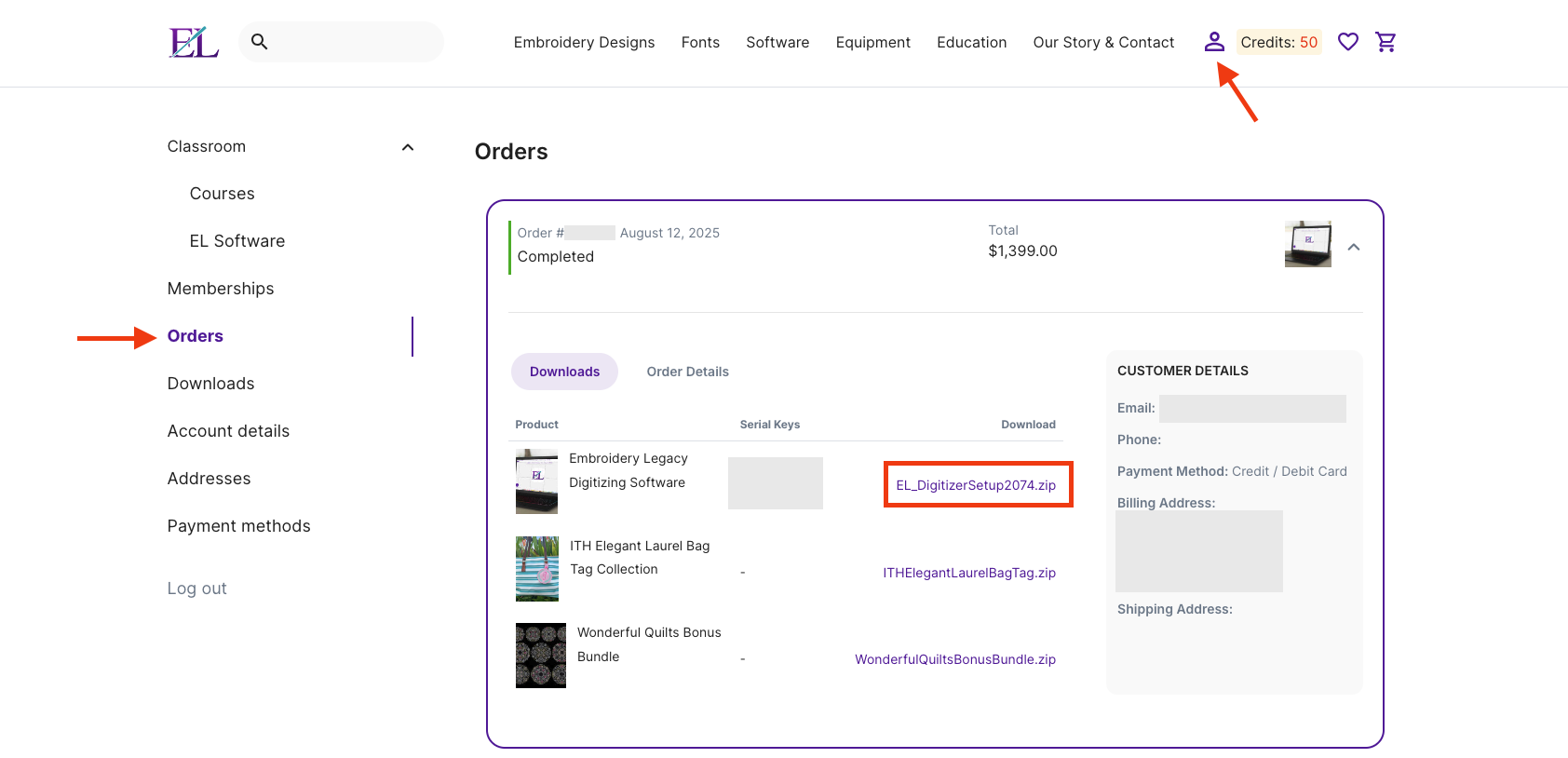Click the search magnifier icon

tap(260, 42)
